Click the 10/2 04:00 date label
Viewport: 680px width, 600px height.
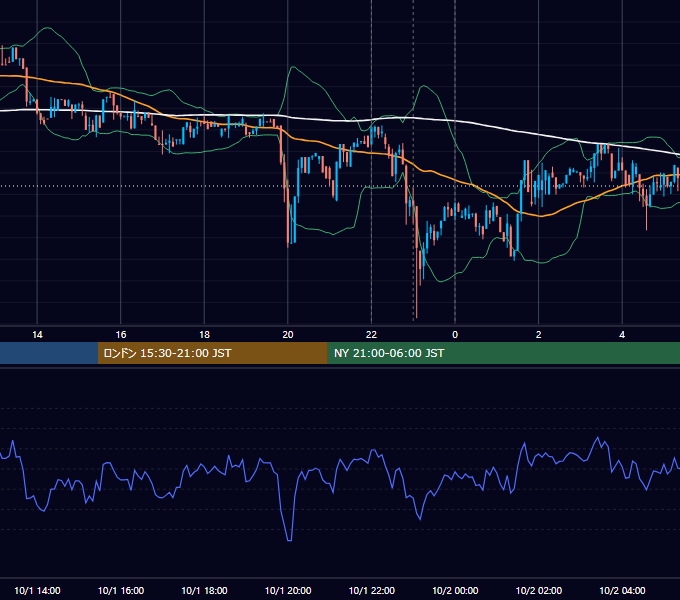622,590
